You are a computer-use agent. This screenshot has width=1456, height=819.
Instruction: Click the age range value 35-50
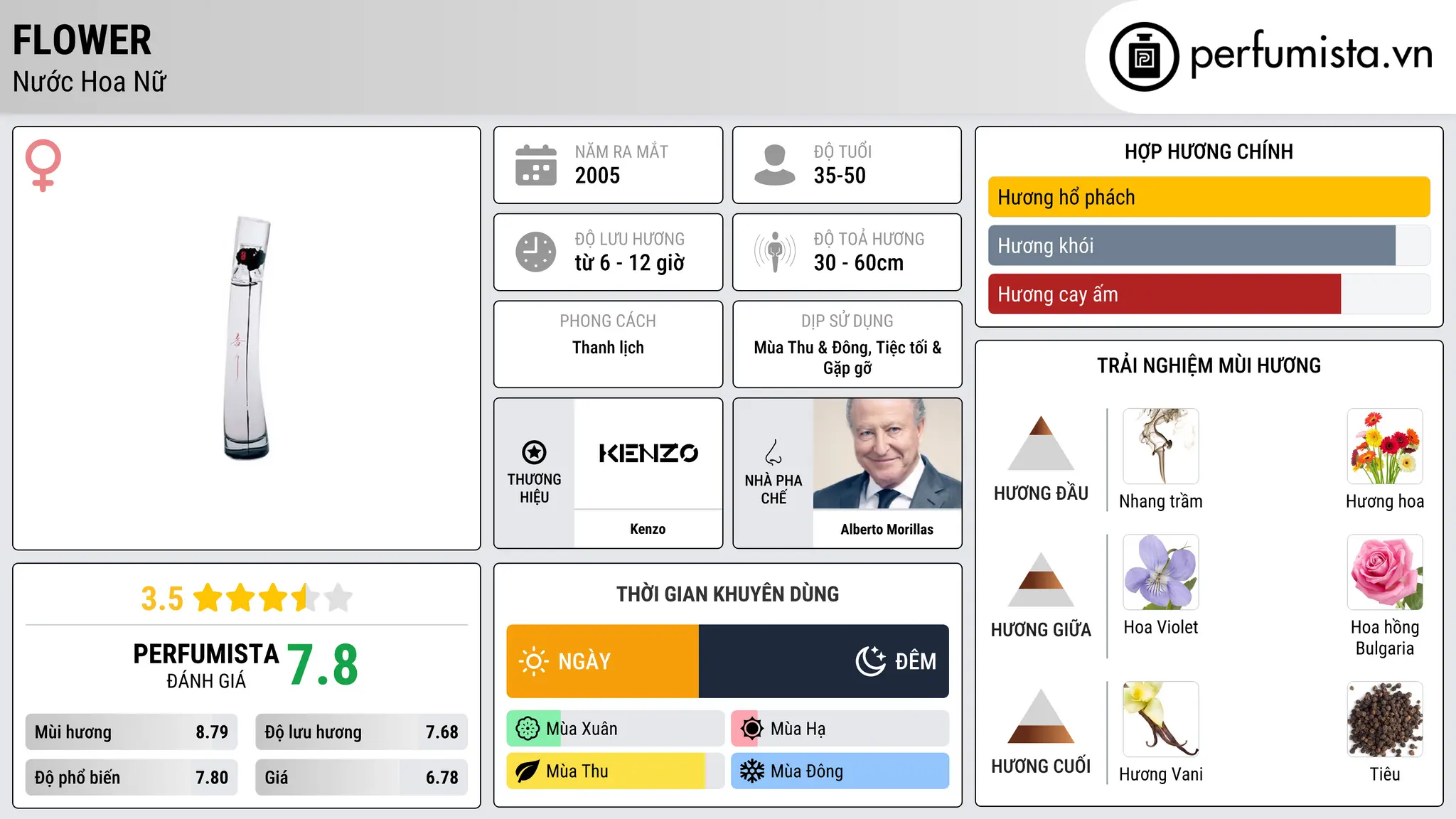click(840, 176)
